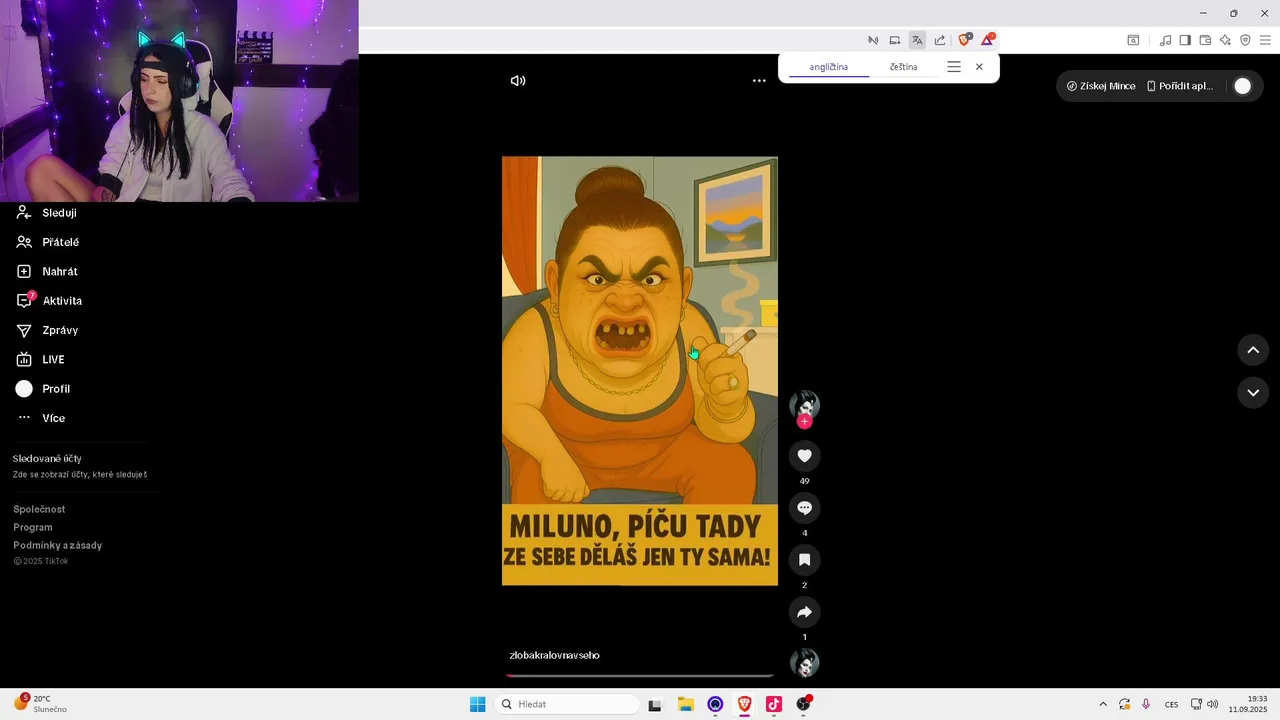Open Brave VPN shield icon
This screenshot has height=720, width=1280.
pos(1245,40)
